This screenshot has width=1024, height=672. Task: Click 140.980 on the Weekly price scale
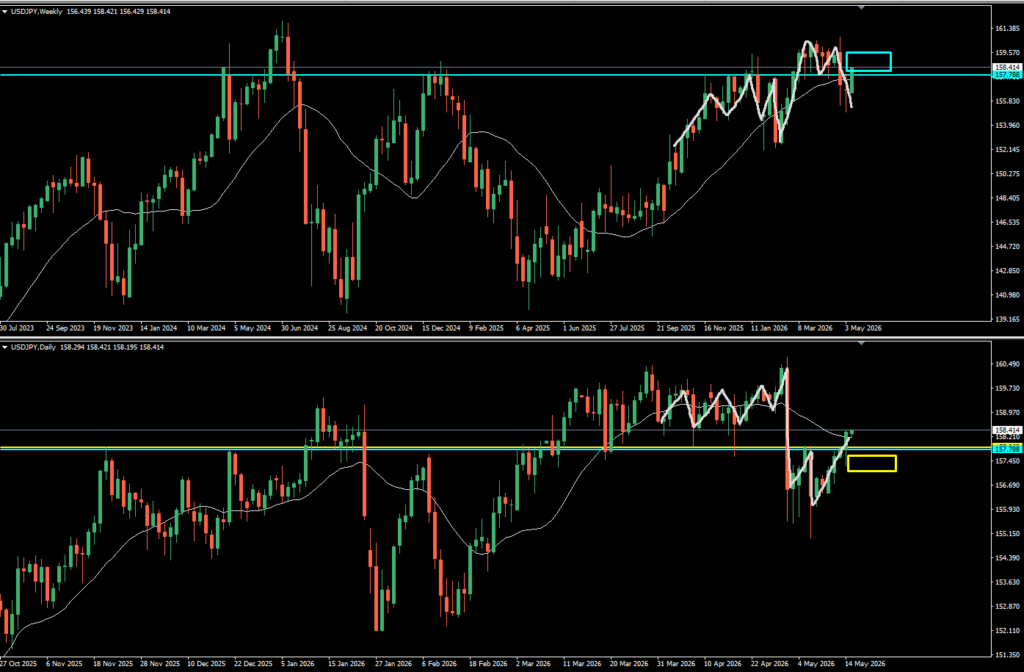coord(1008,295)
